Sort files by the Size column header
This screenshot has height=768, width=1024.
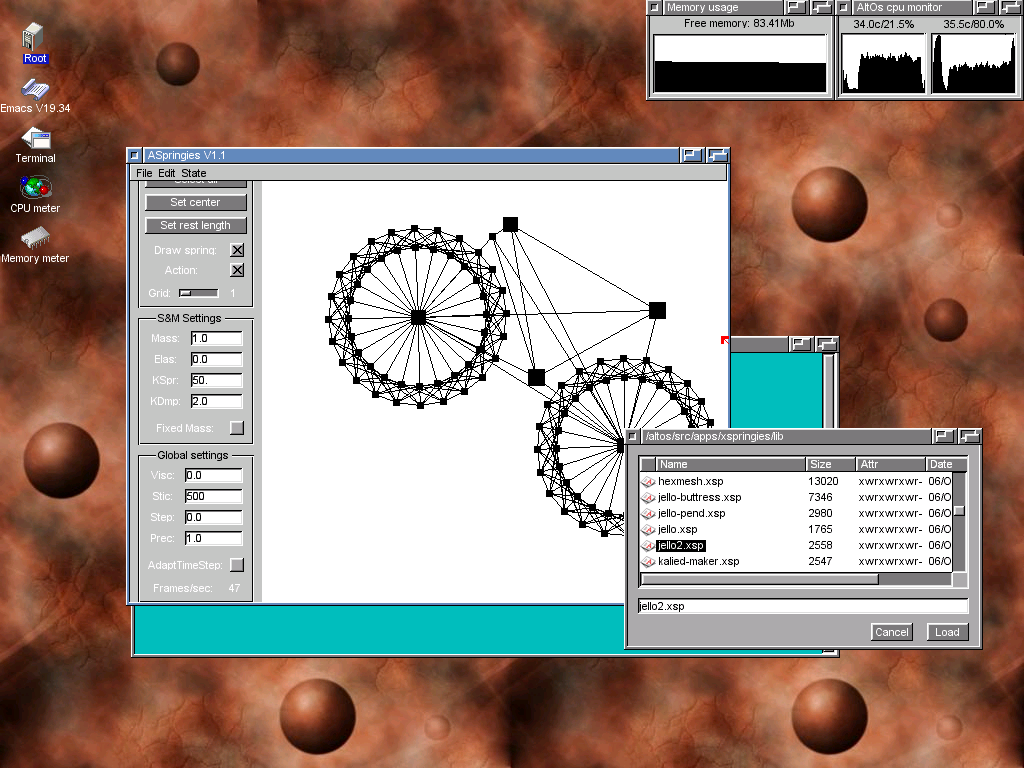pyautogui.click(x=831, y=464)
